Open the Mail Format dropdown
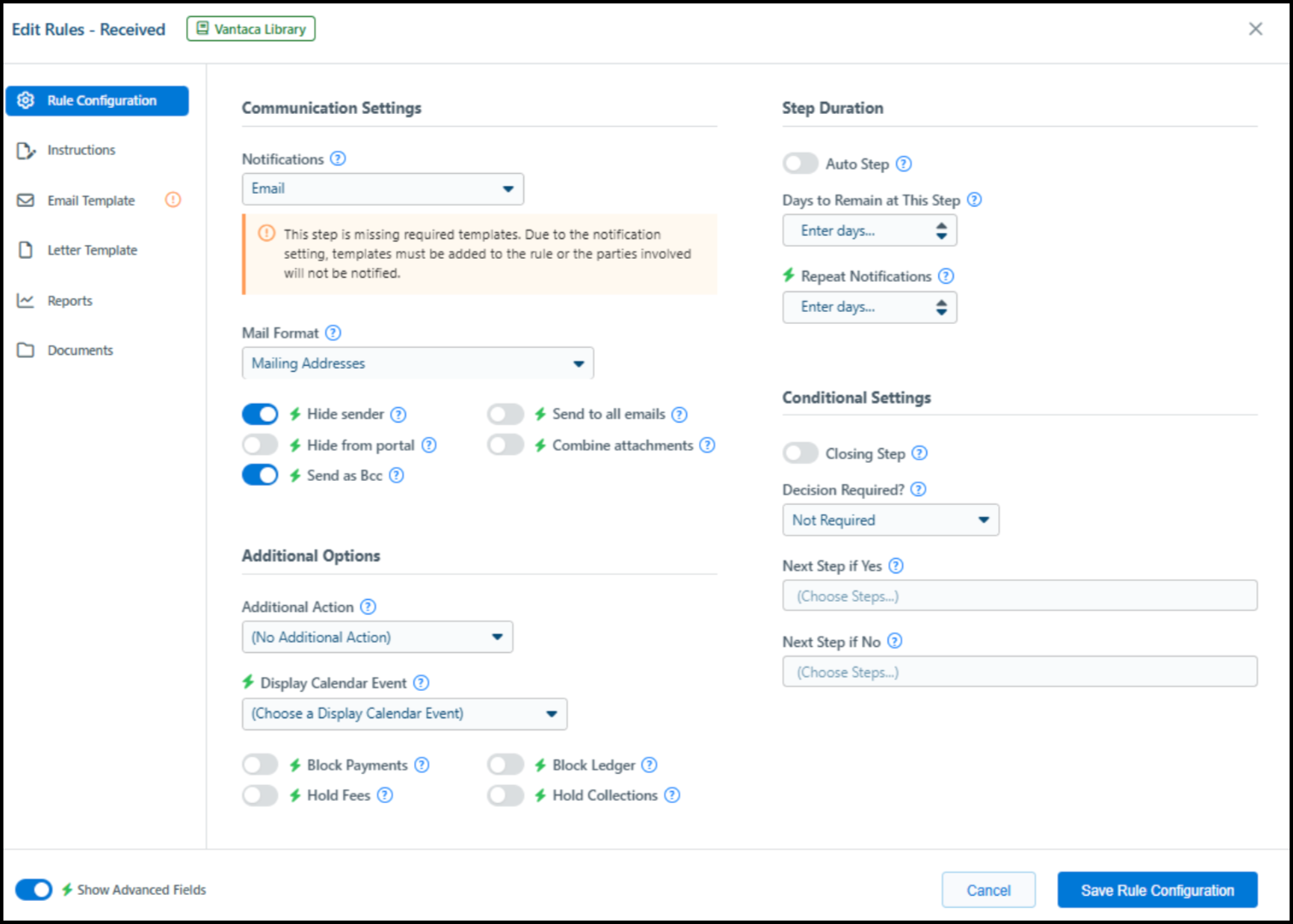The image size is (1293, 924). pos(418,363)
